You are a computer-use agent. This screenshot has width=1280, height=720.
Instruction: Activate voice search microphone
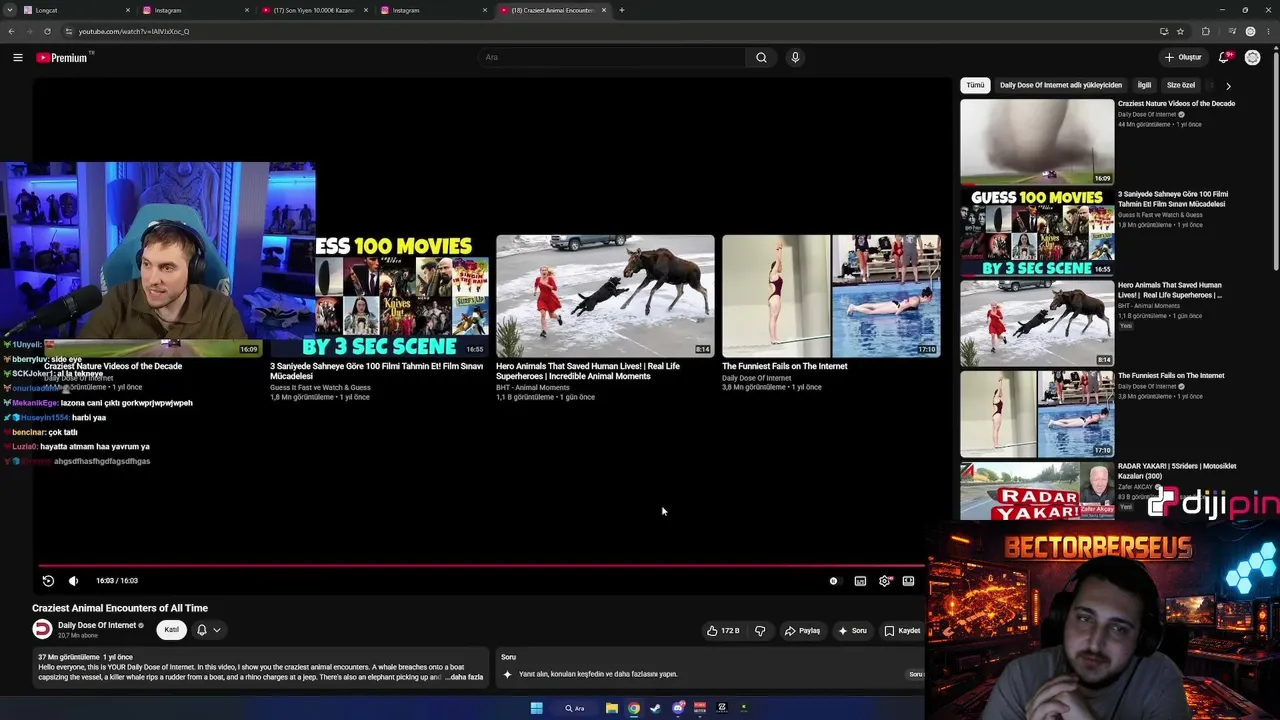(795, 57)
